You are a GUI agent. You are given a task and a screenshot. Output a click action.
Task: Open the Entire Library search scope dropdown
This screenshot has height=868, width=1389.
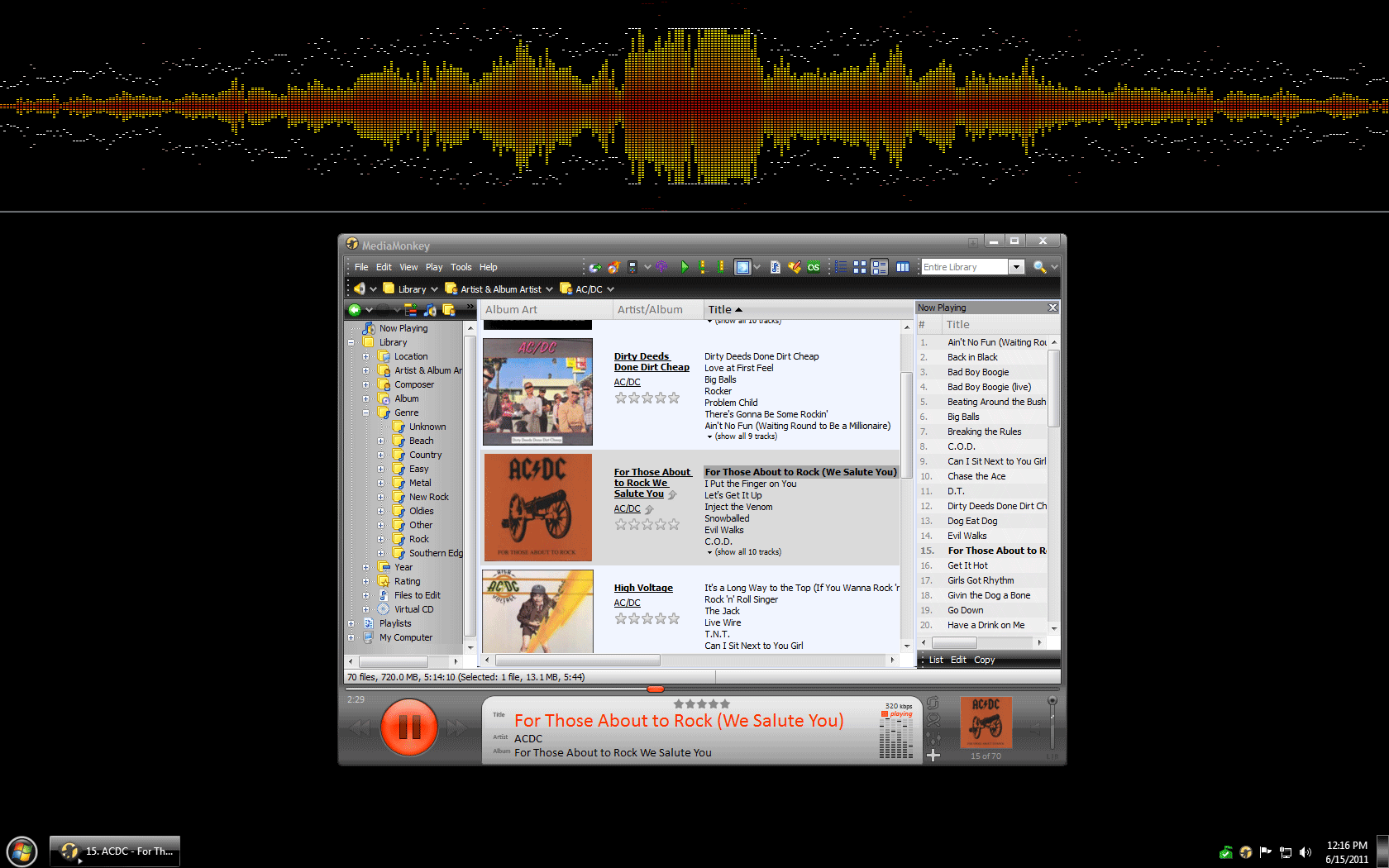click(x=1017, y=267)
